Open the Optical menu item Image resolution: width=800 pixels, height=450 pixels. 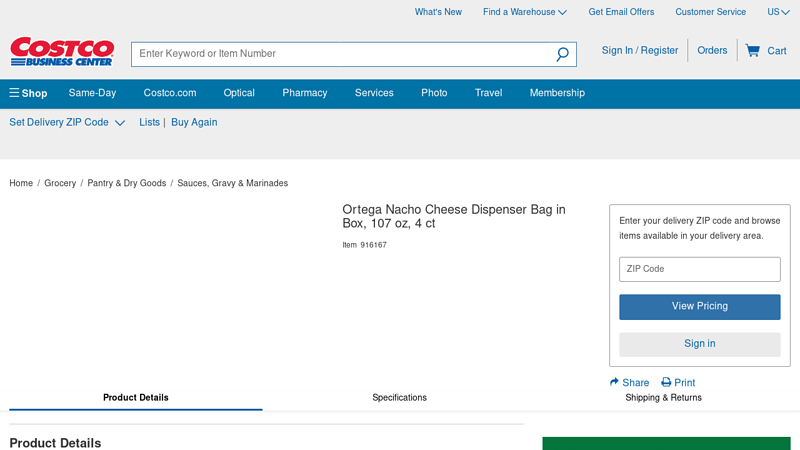pos(239,93)
